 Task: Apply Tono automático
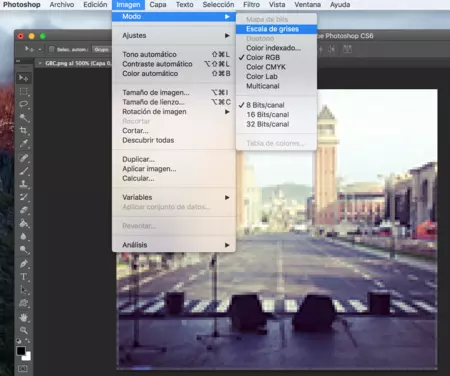coord(174,54)
